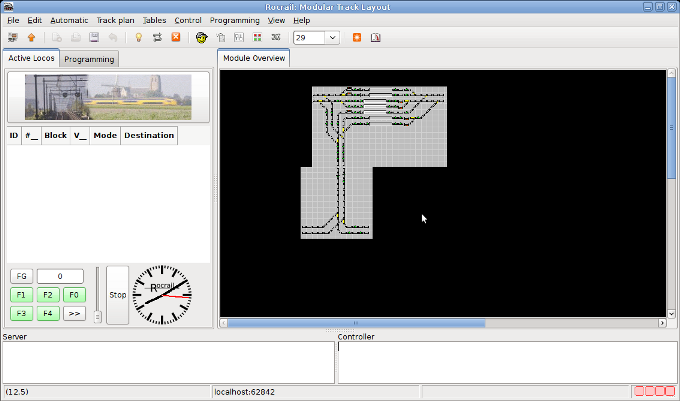Toggle the F0 lights function button
Screen dimensions: 680x401
[x=74, y=295]
